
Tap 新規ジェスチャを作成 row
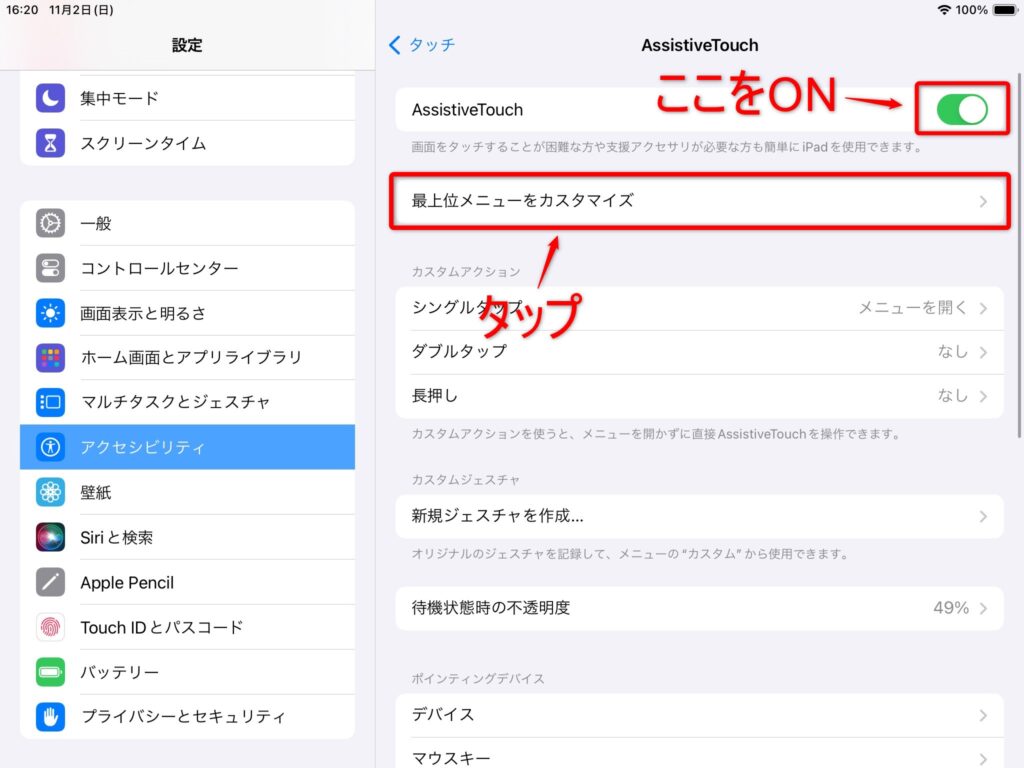pos(699,516)
